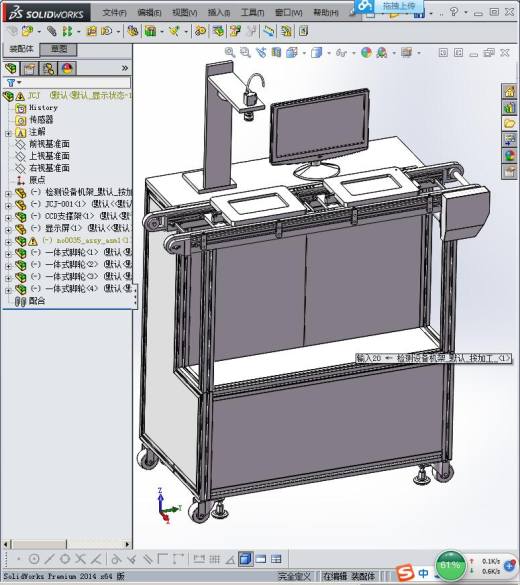
Task: Select 前视基准面 plane in tree
Action: tap(43, 144)
